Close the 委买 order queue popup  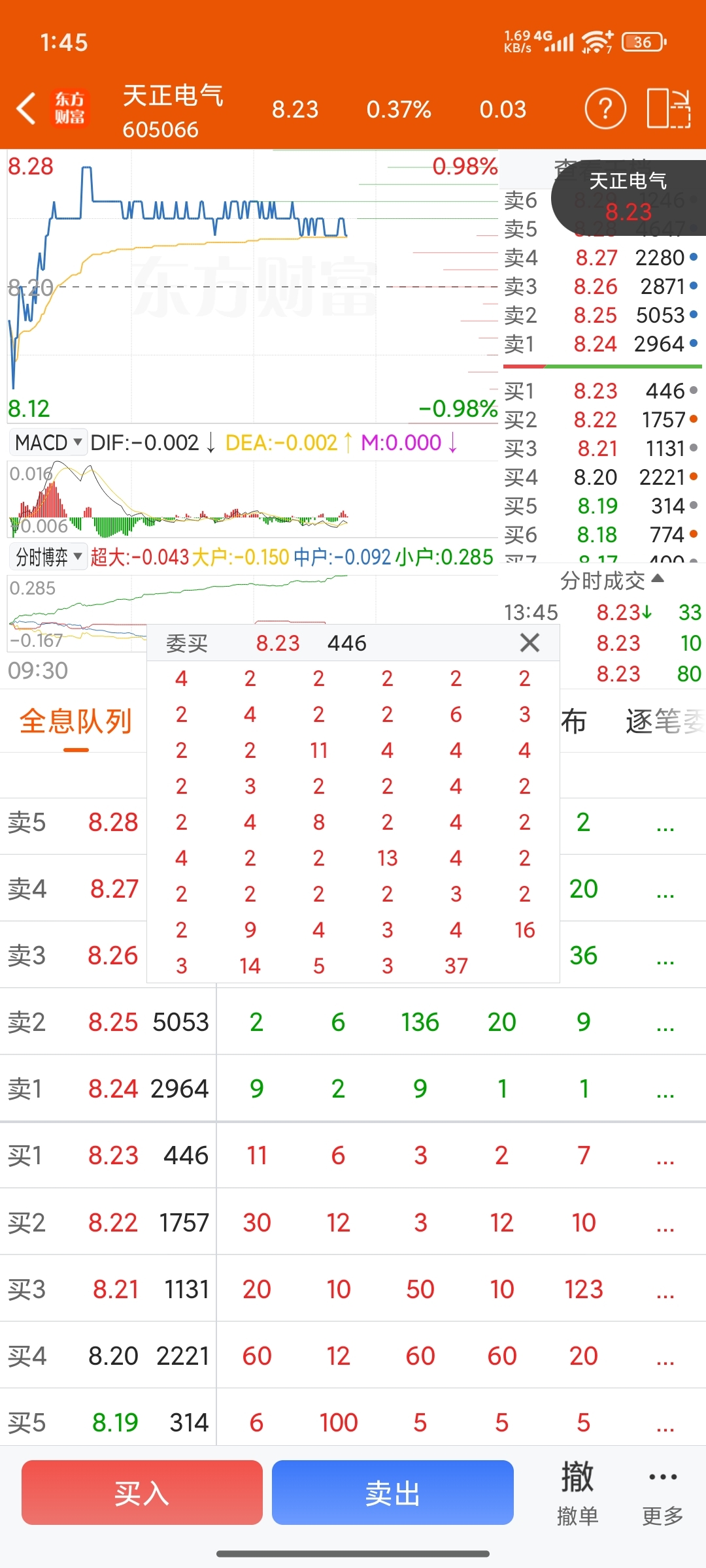pyautogui.click(x=529, y=643)
